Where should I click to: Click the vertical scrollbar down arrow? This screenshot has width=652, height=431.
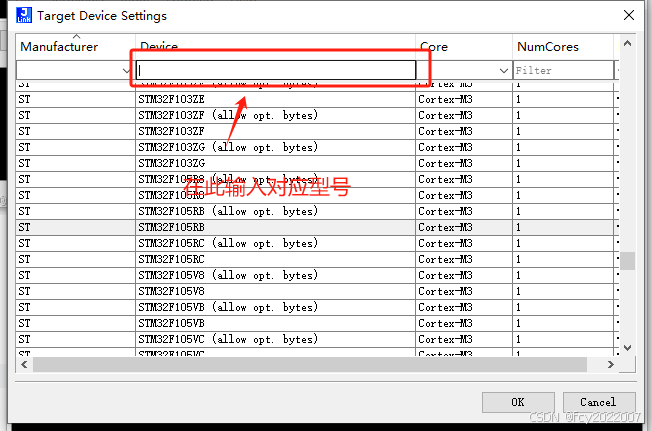point(627,347)
